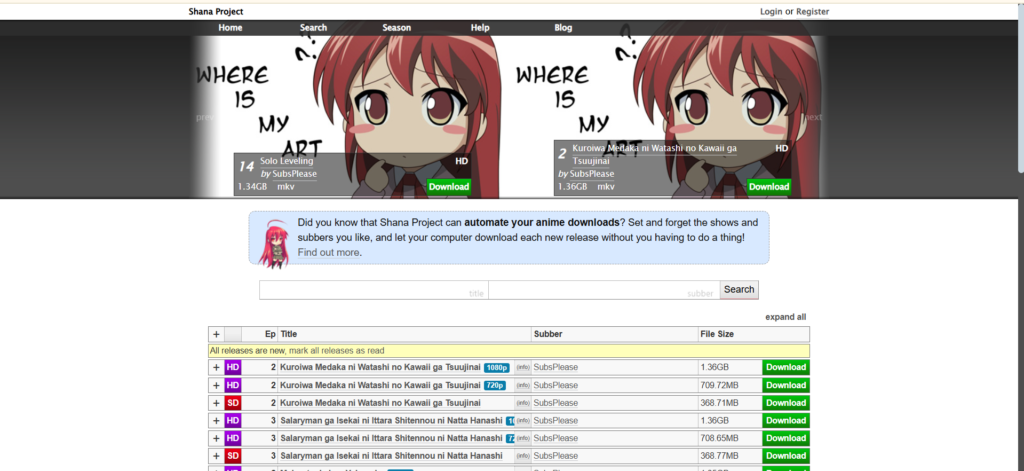This screenshot has height=471, width=1024.
Task: Expand the Salaryman 708.65MB release row
Action: point(216,438)
